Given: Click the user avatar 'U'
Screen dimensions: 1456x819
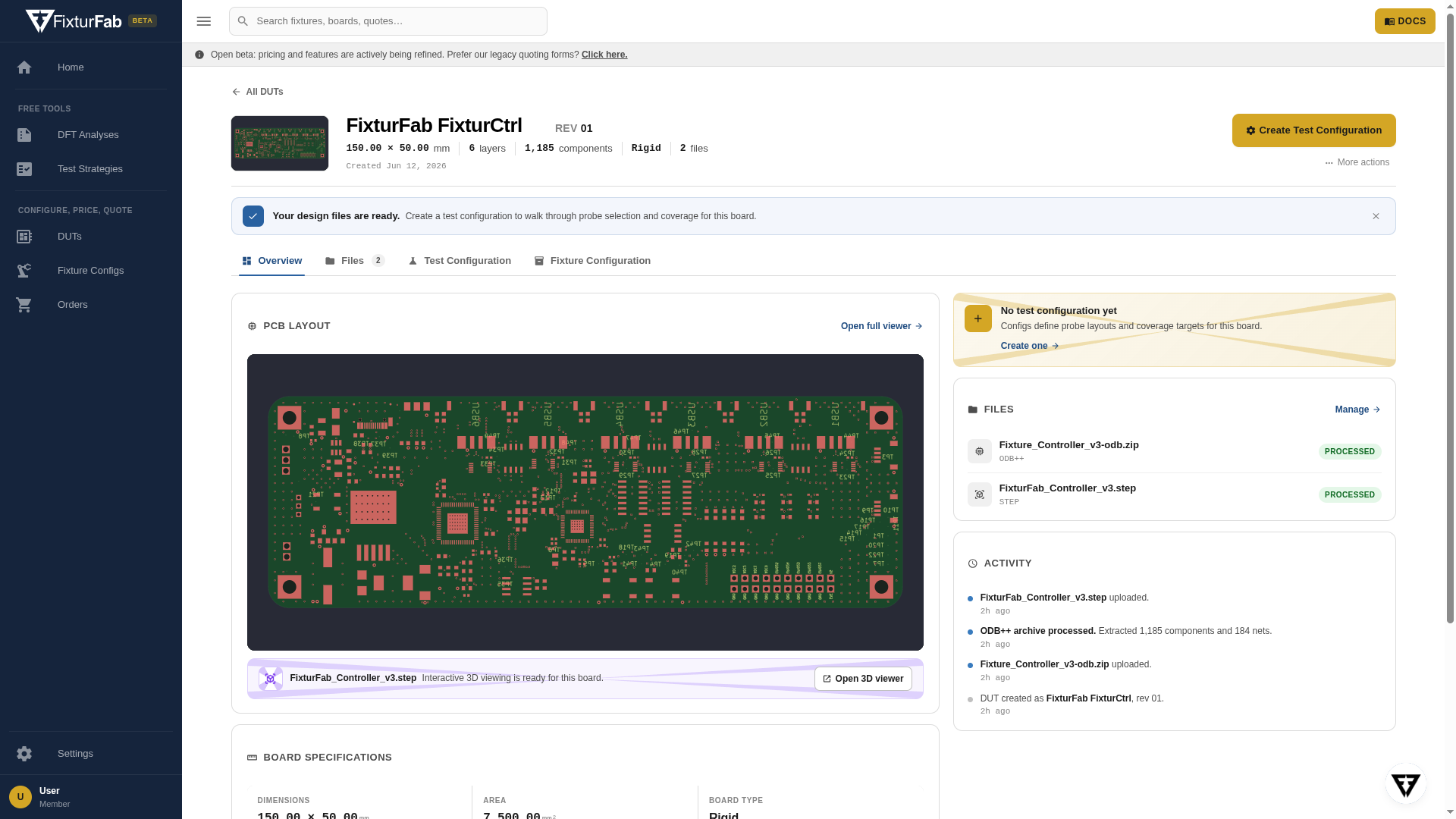Looking at the screenshot, I should tap(20, 797).
